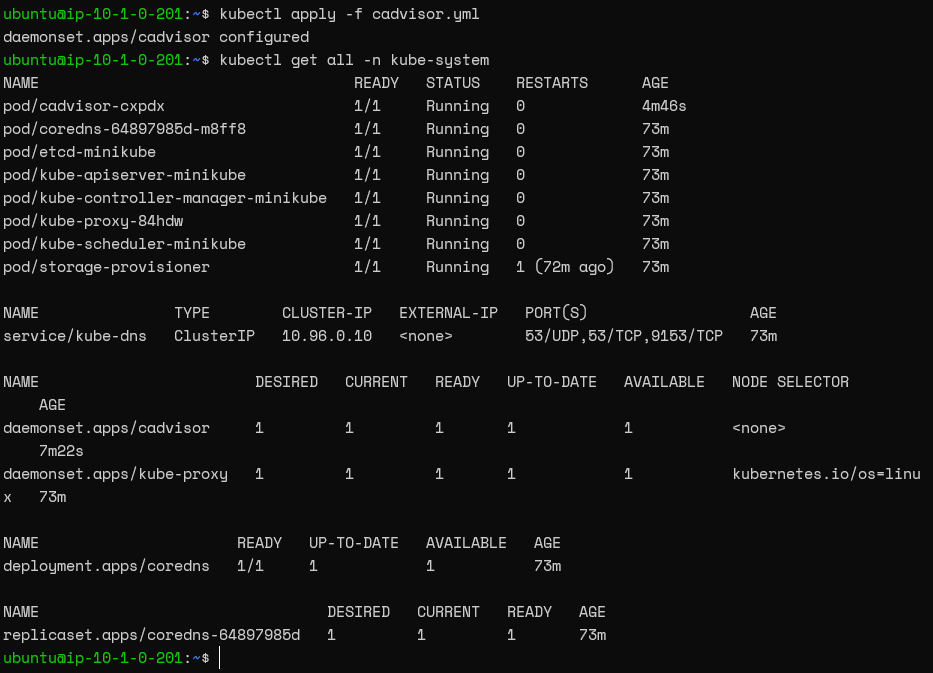Select the cadvisor daemonset age 7m22s

click(x=61, y=451)
